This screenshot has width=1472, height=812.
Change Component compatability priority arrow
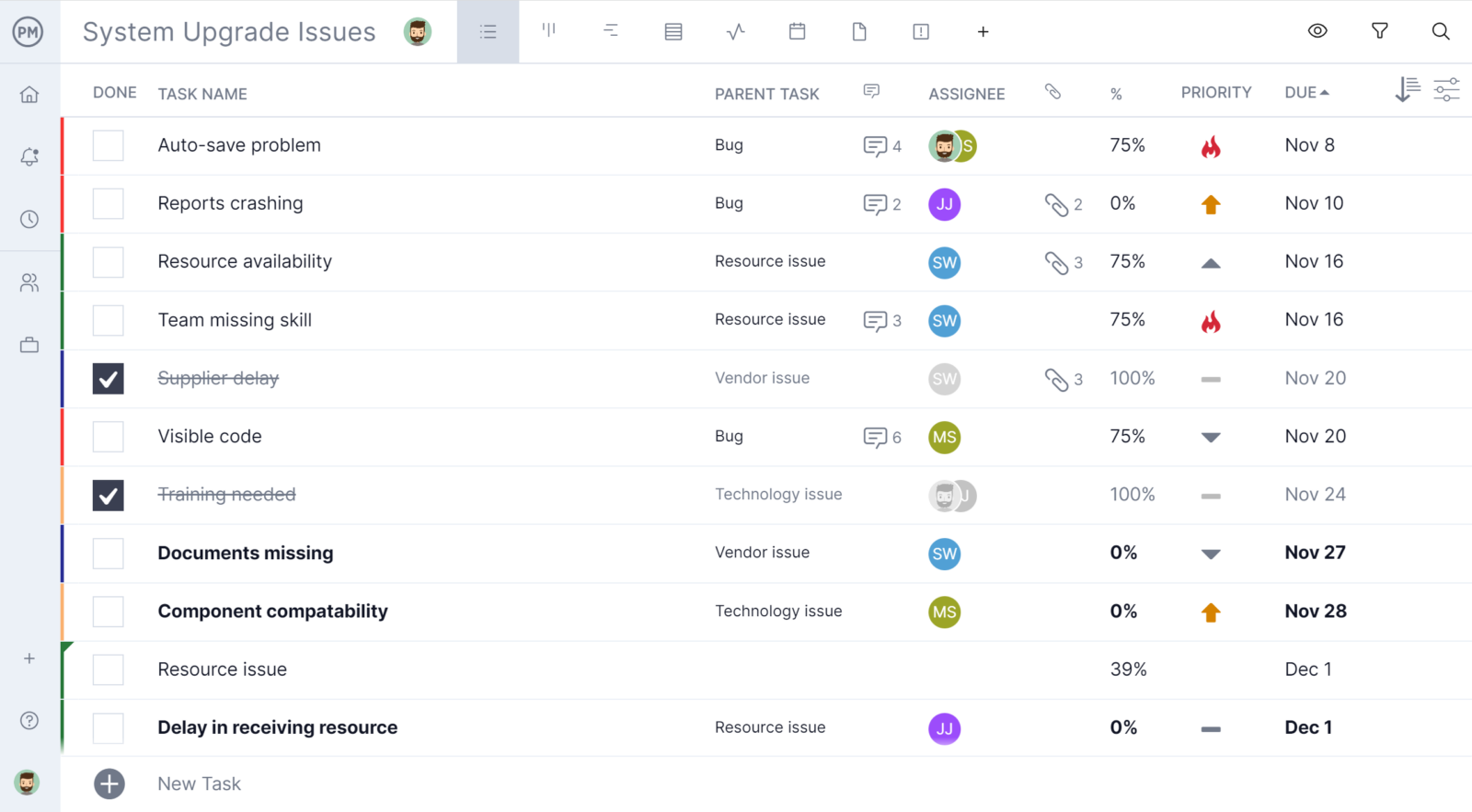pos(1211,612)
